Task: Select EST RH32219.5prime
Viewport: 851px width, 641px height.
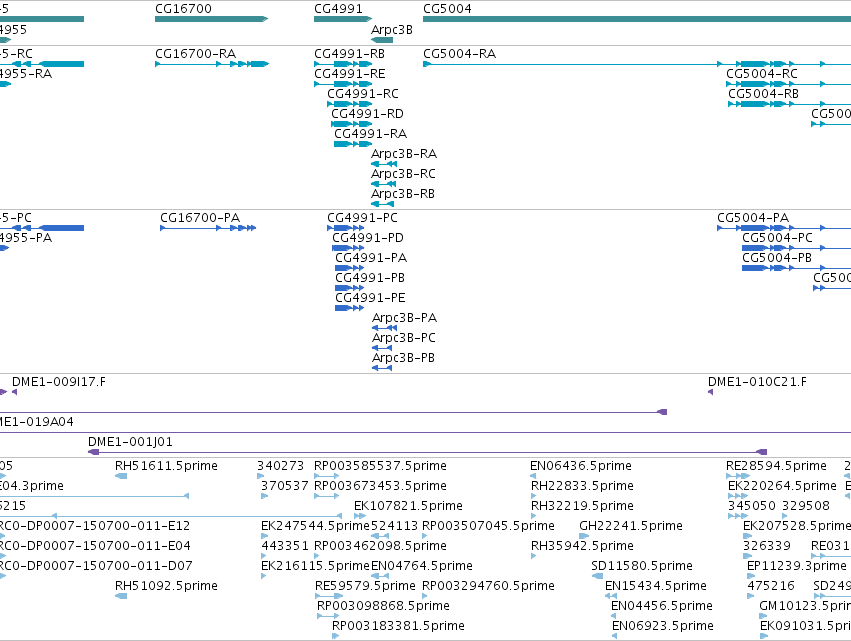Action: point(534,516)
